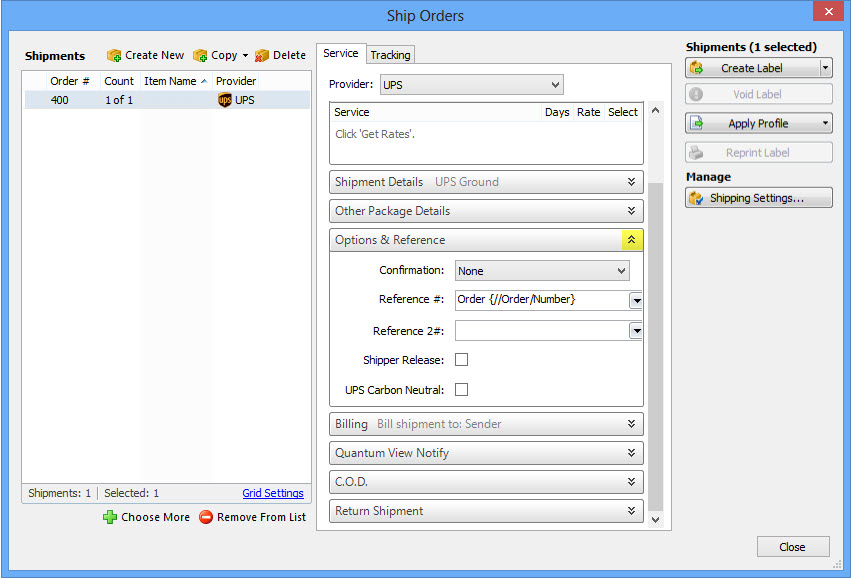This screenshot has width=851, height=578.
Task: Open the Apply Profile dropdown arrow
Action: [x=825, y=123]
